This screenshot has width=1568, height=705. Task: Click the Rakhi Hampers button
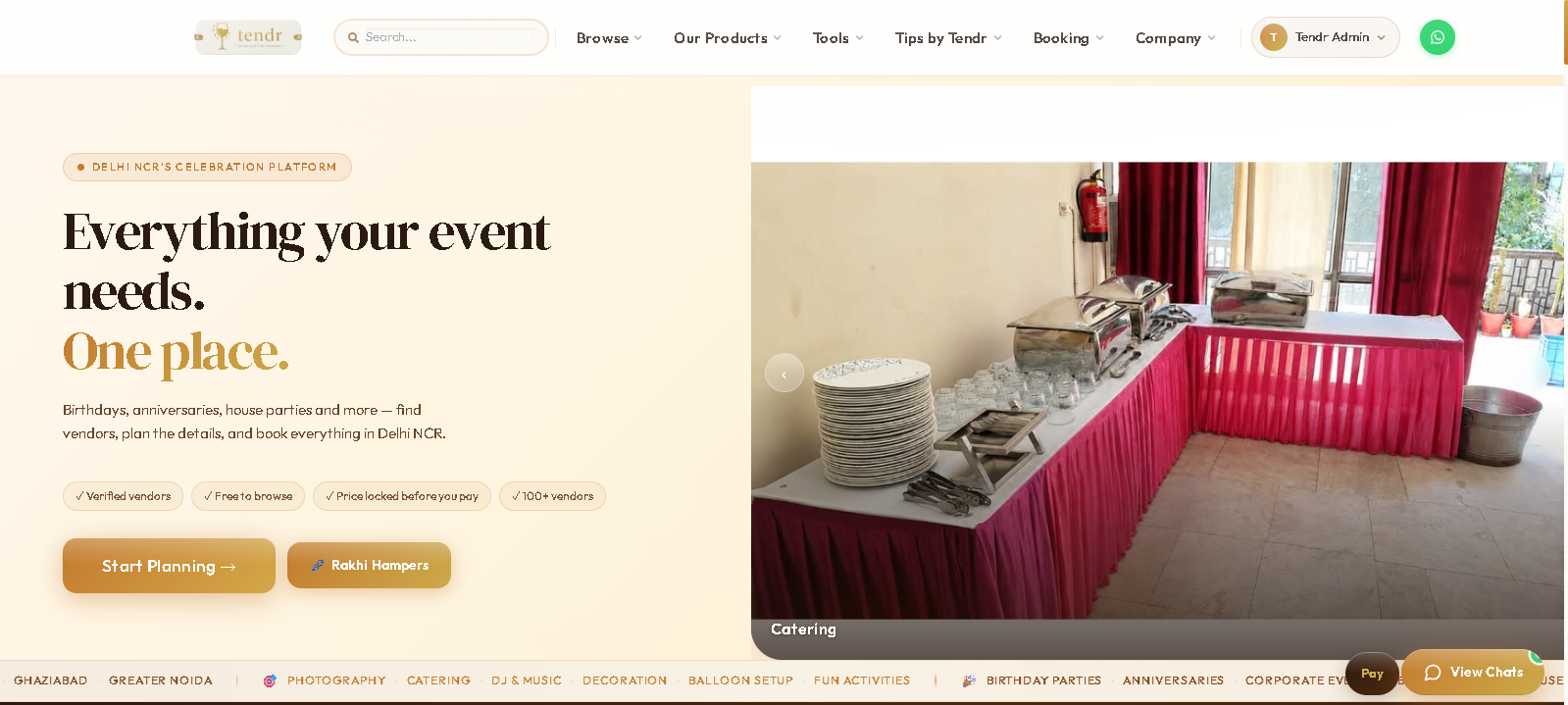tap(369, 566)
